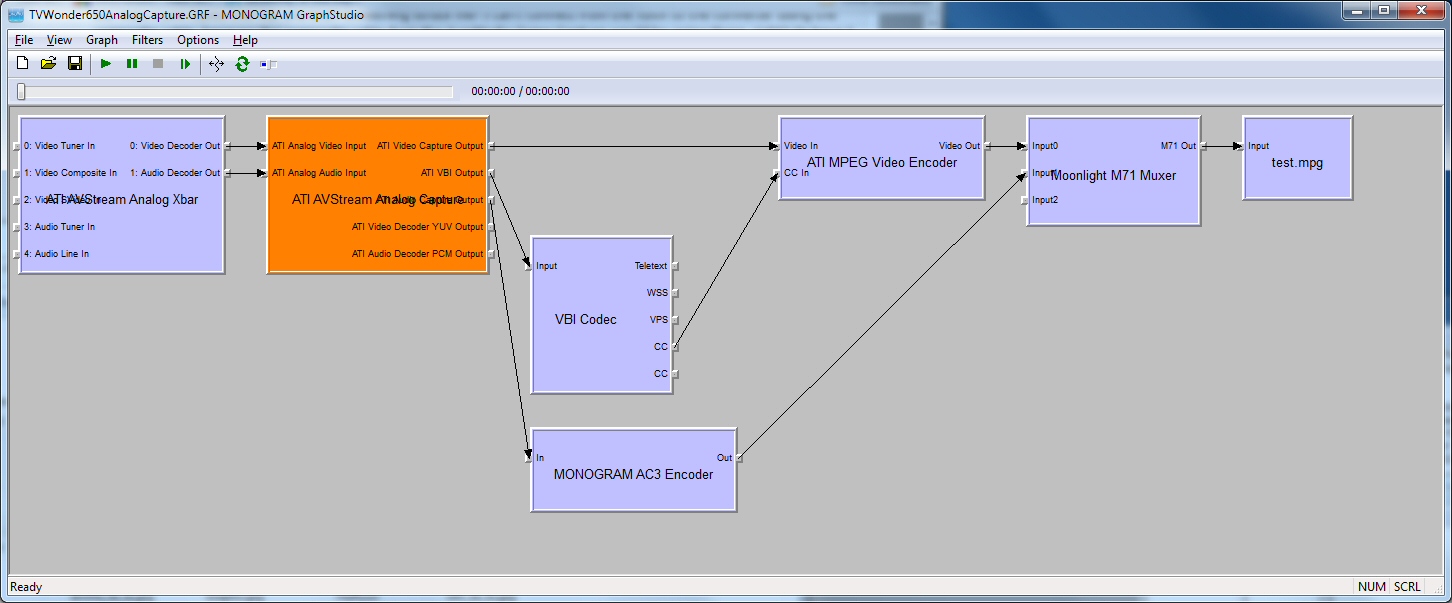This screenshot has width=1452, height=603.
Task: Click the green step/frame-advance icon
Action: [185, 64]
